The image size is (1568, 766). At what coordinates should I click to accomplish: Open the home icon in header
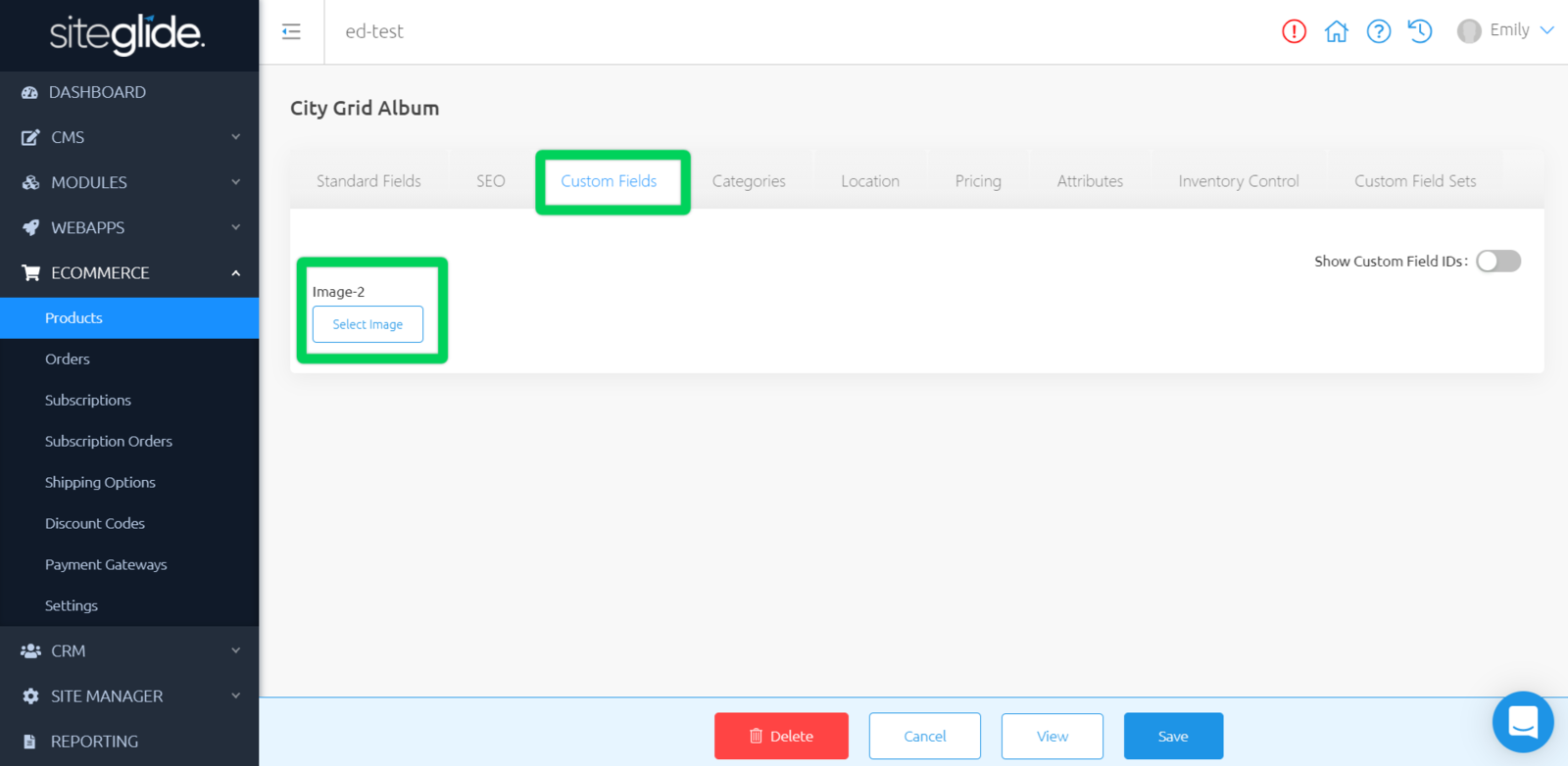pos(1336,31)
